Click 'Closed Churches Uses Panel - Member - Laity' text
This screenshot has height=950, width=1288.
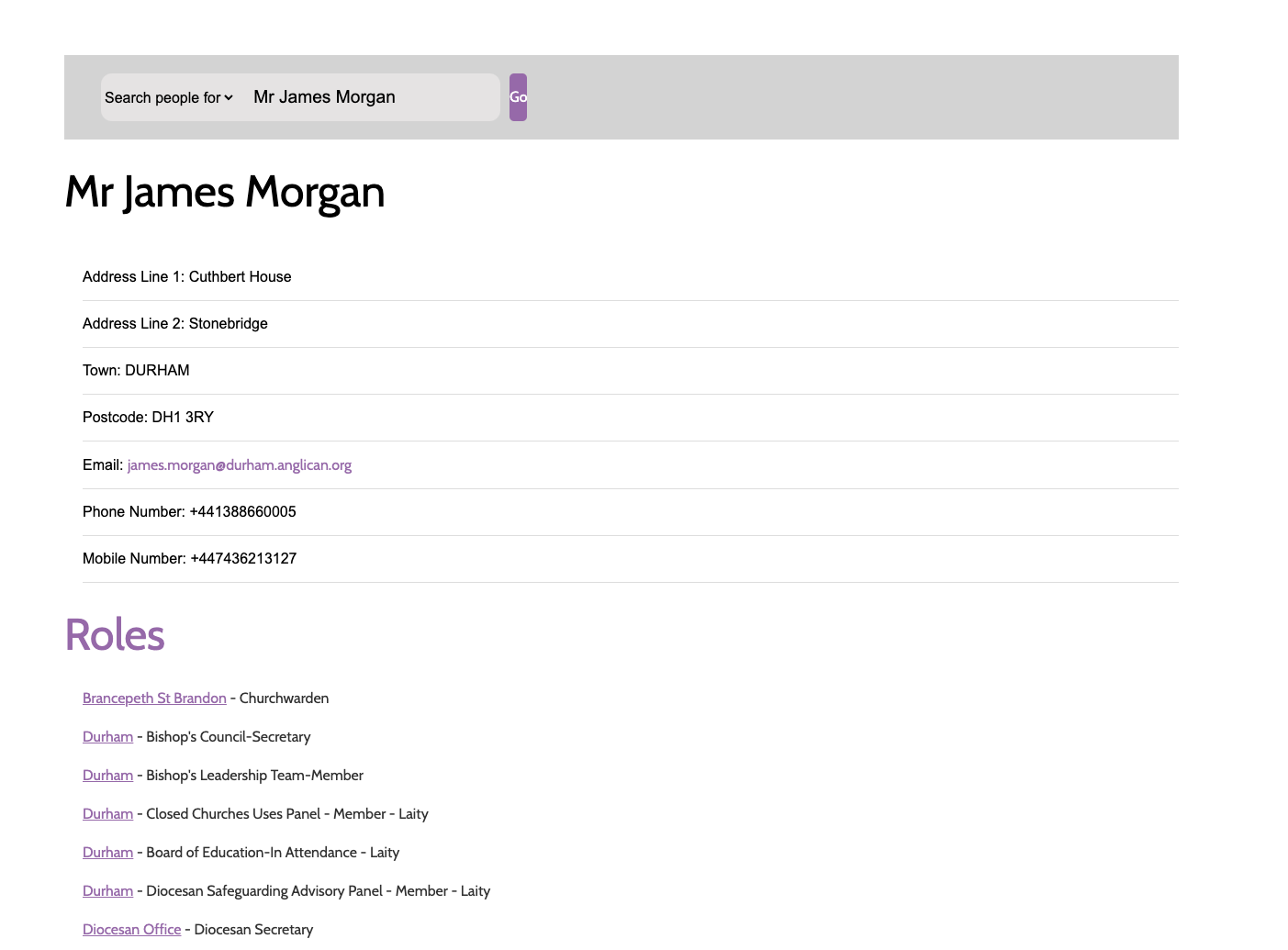pos(287,814)
